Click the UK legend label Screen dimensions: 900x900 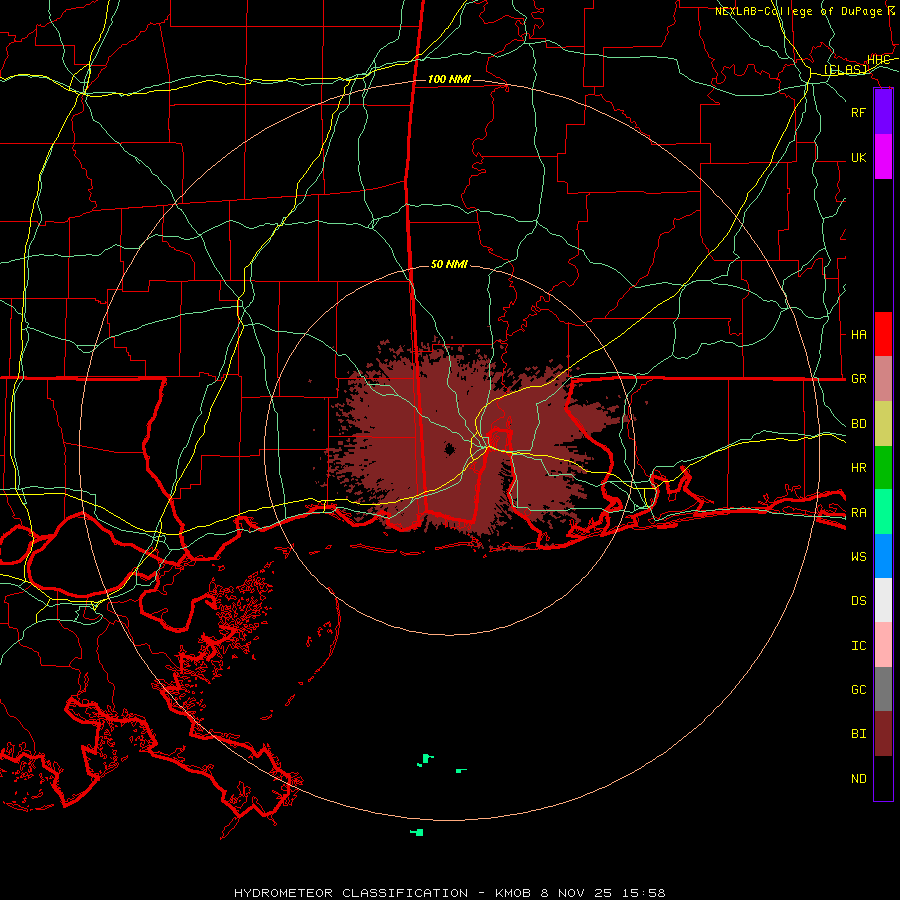pos(858,157)
